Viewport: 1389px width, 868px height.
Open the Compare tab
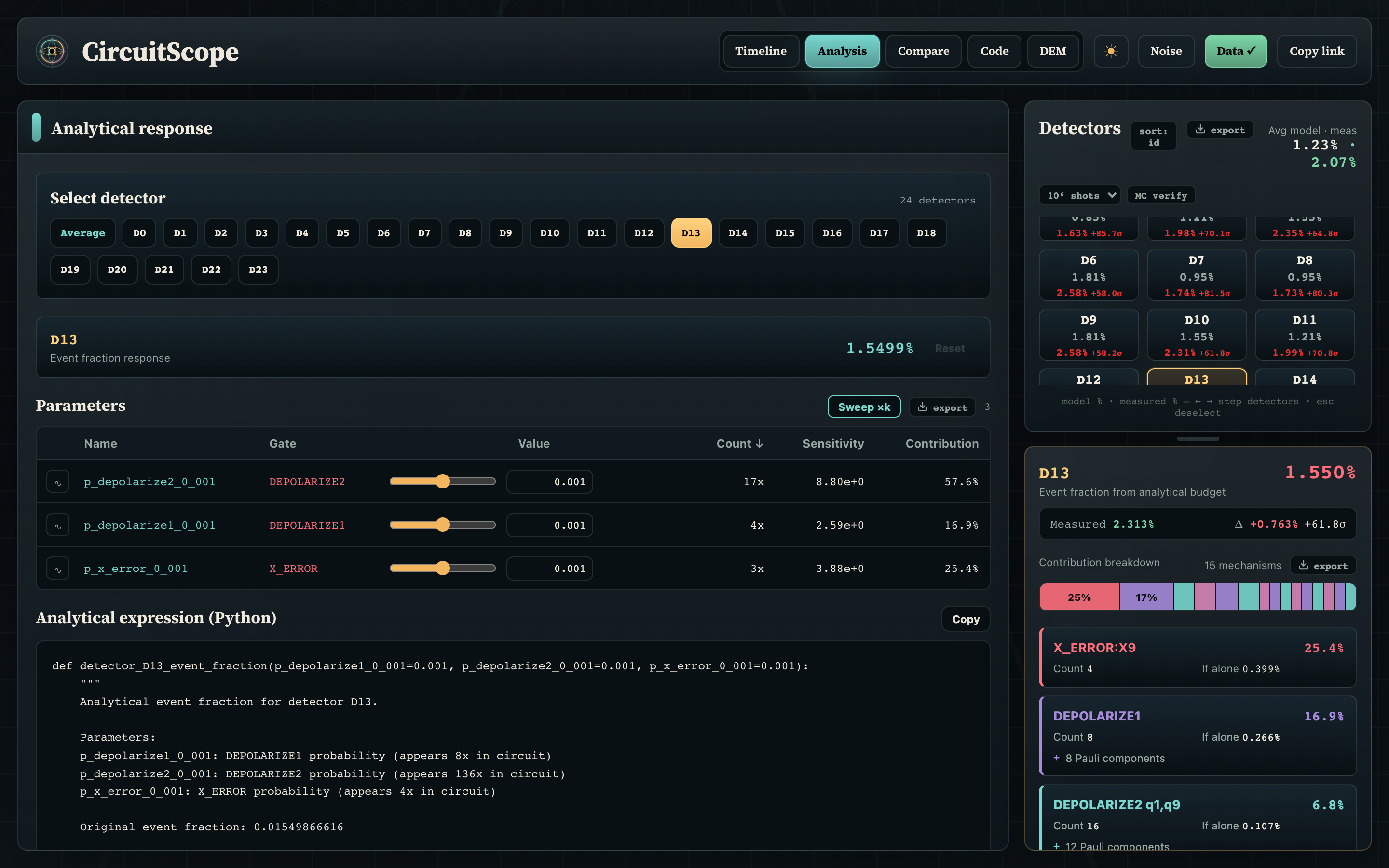pos(923,51)
